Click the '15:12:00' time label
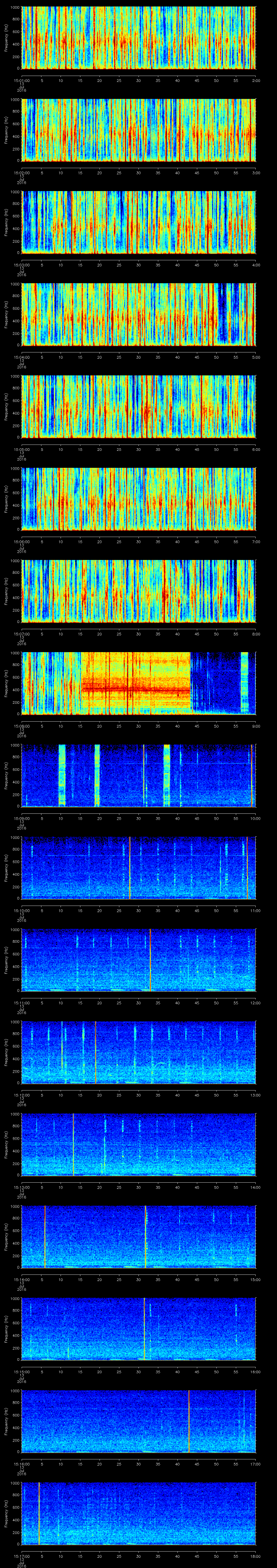The width and height of the screenshot is (277, 1568). pyautogui.click(x=22, y=1095)
